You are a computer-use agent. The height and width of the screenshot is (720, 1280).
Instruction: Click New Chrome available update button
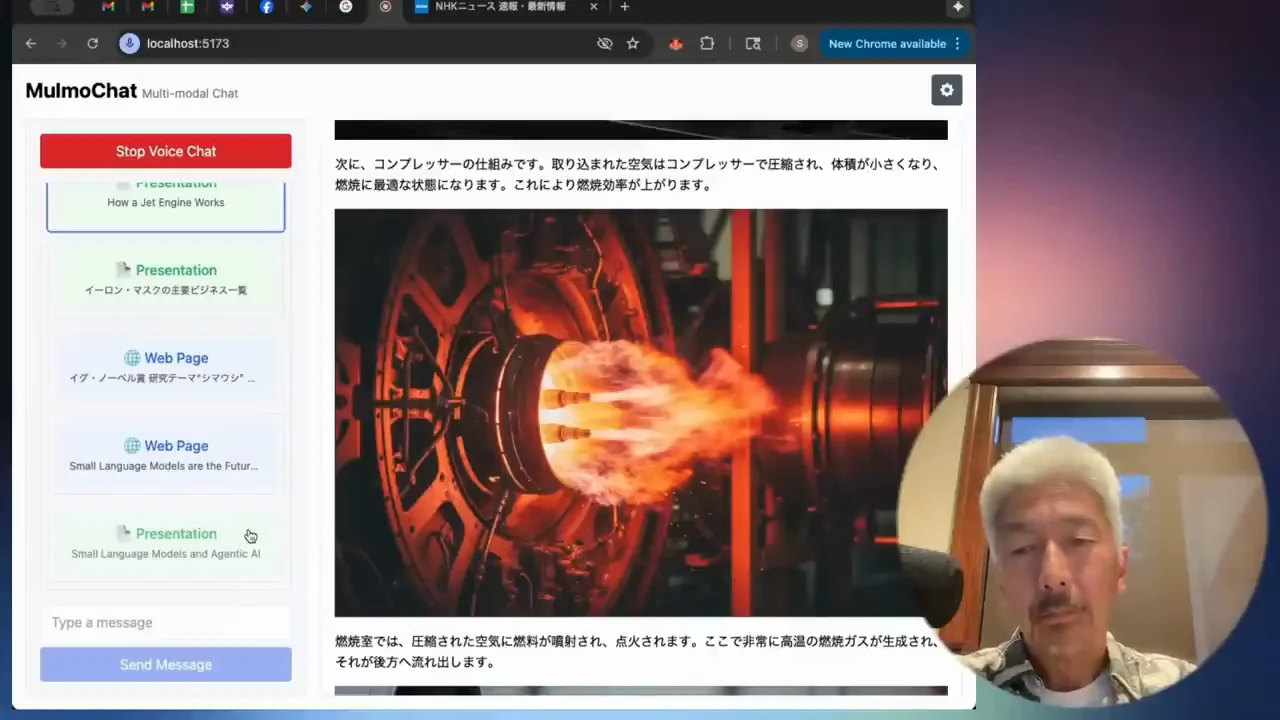887,43
